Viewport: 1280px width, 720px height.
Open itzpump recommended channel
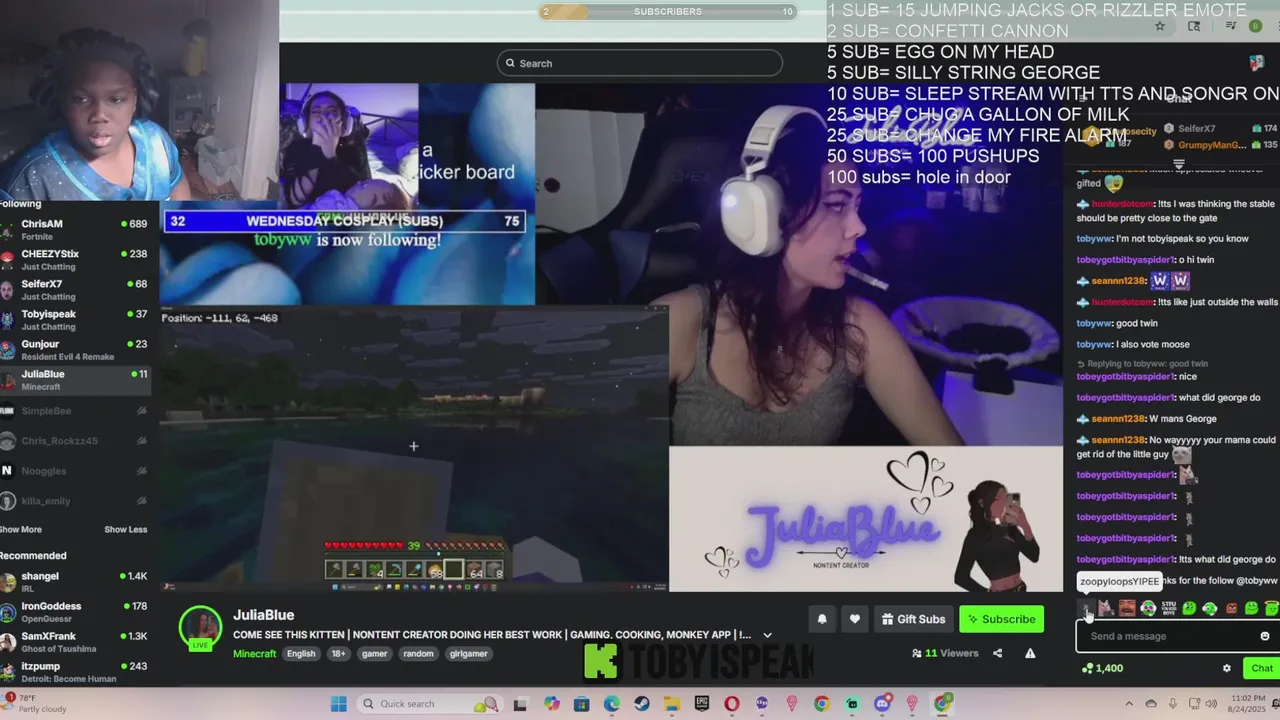tap(75, 672)
